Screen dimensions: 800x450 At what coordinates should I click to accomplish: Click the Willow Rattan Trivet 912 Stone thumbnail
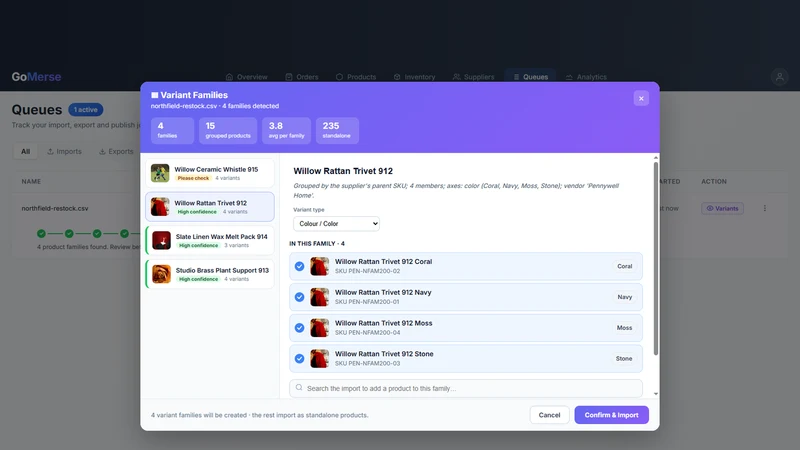pos(319,358)
